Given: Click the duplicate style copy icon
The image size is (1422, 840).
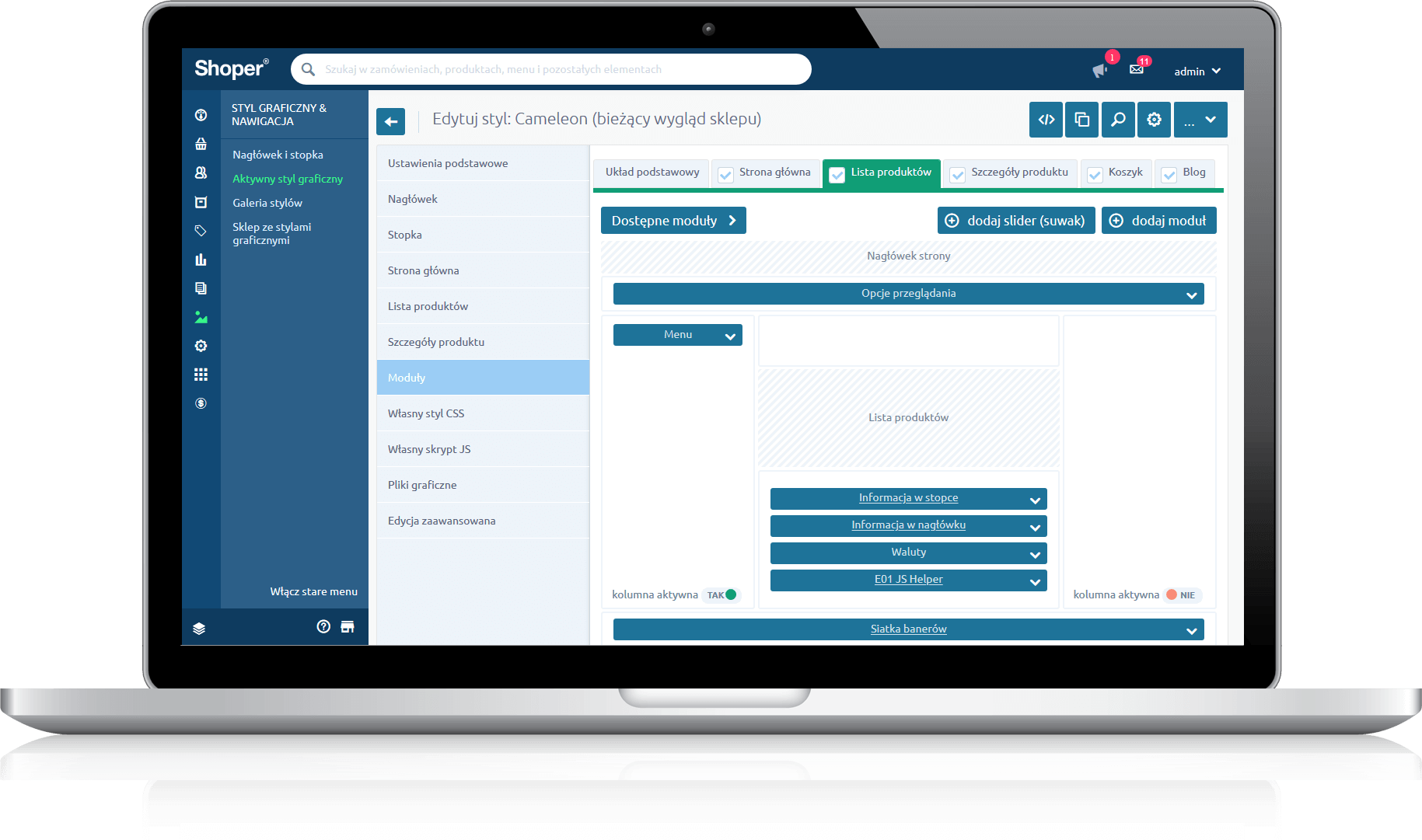Looking at the screenshot, I should (1081, 120).
